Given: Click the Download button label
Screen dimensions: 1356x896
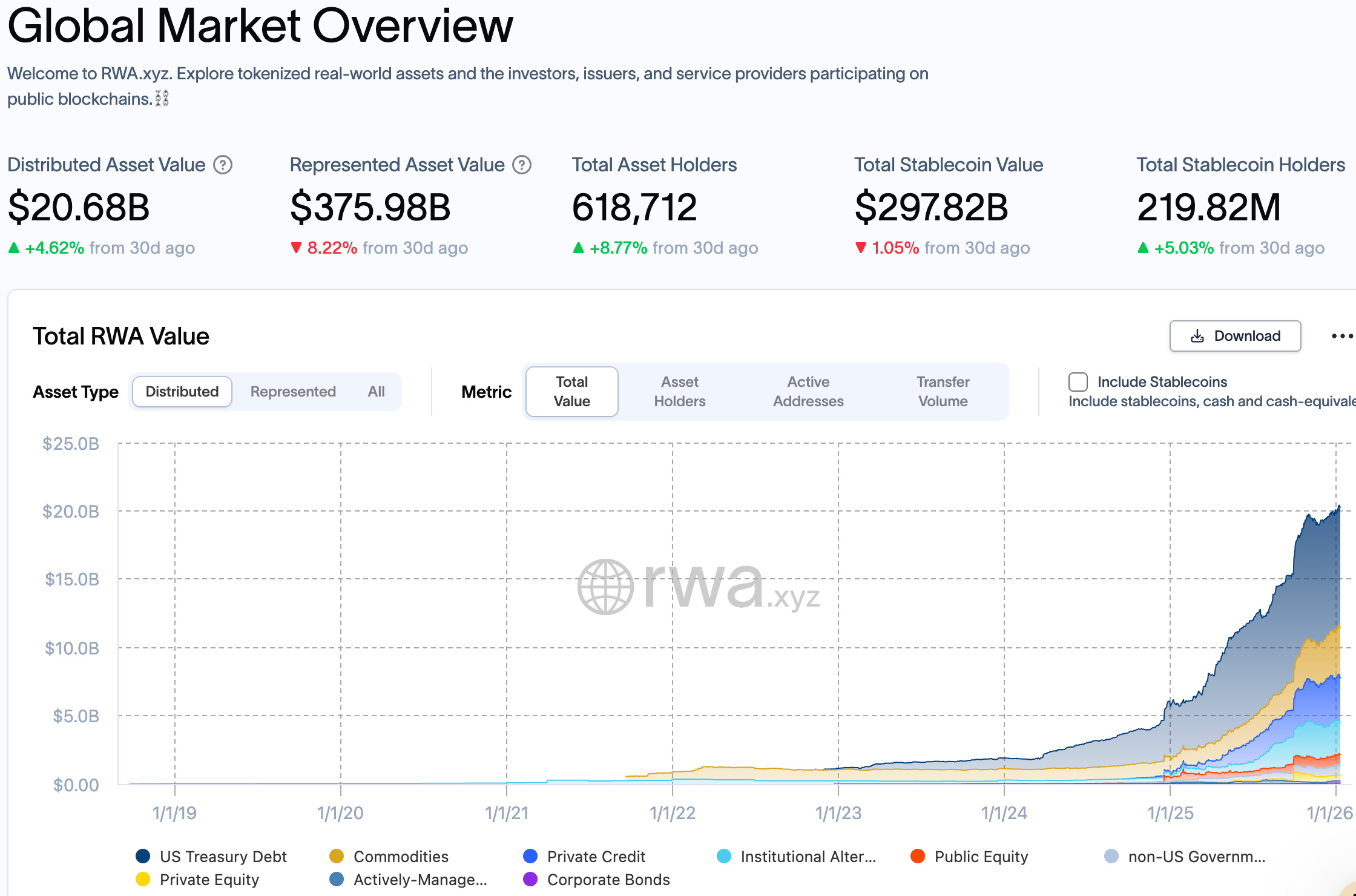Looking at the screenshot, I should tap(1247, 336).
